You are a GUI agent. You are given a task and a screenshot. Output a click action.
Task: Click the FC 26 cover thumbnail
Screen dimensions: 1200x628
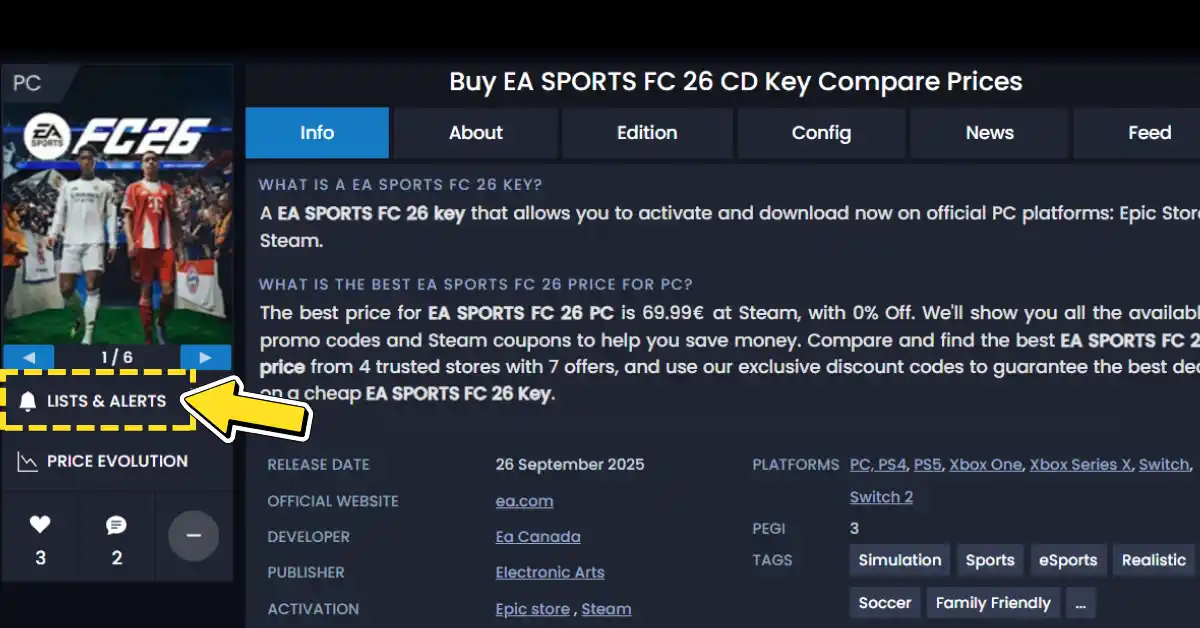pos(118,215)
